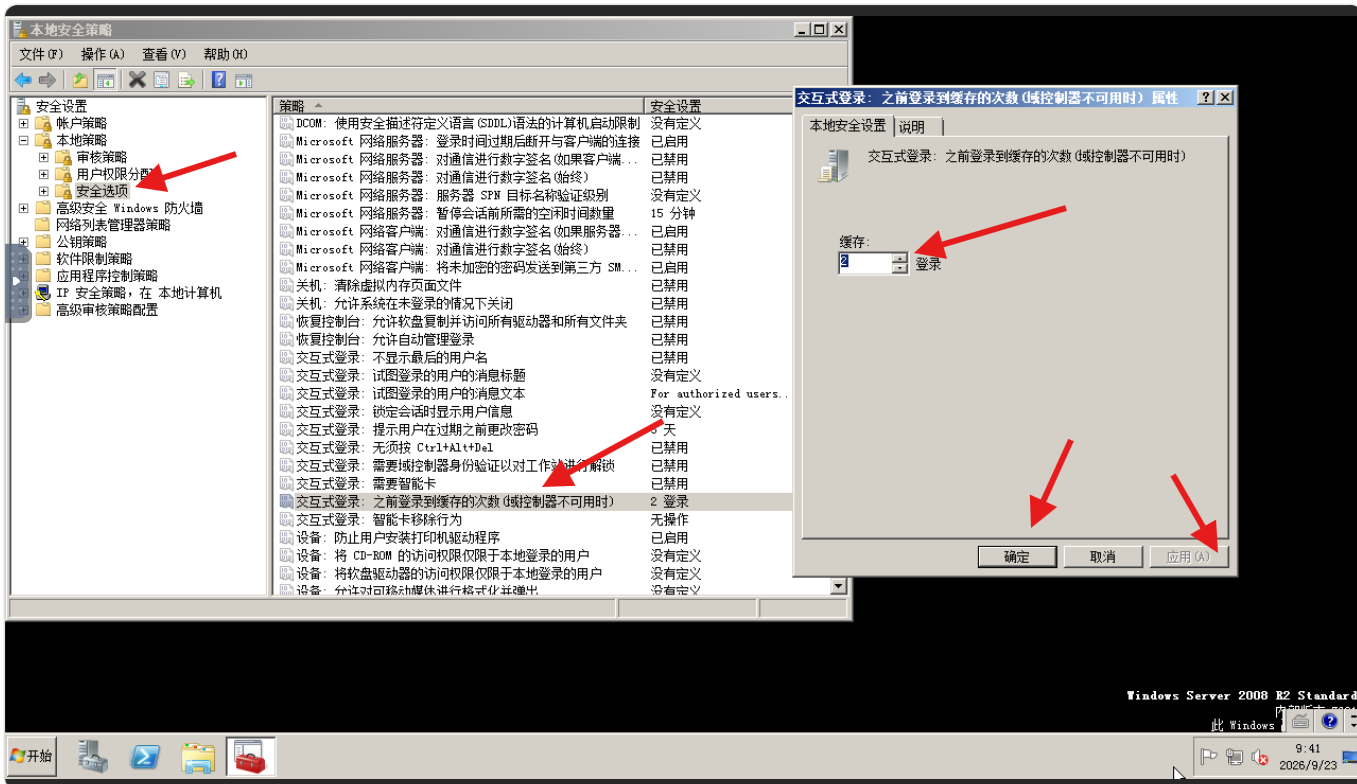Select the 本地安全设置 tab

847,126
